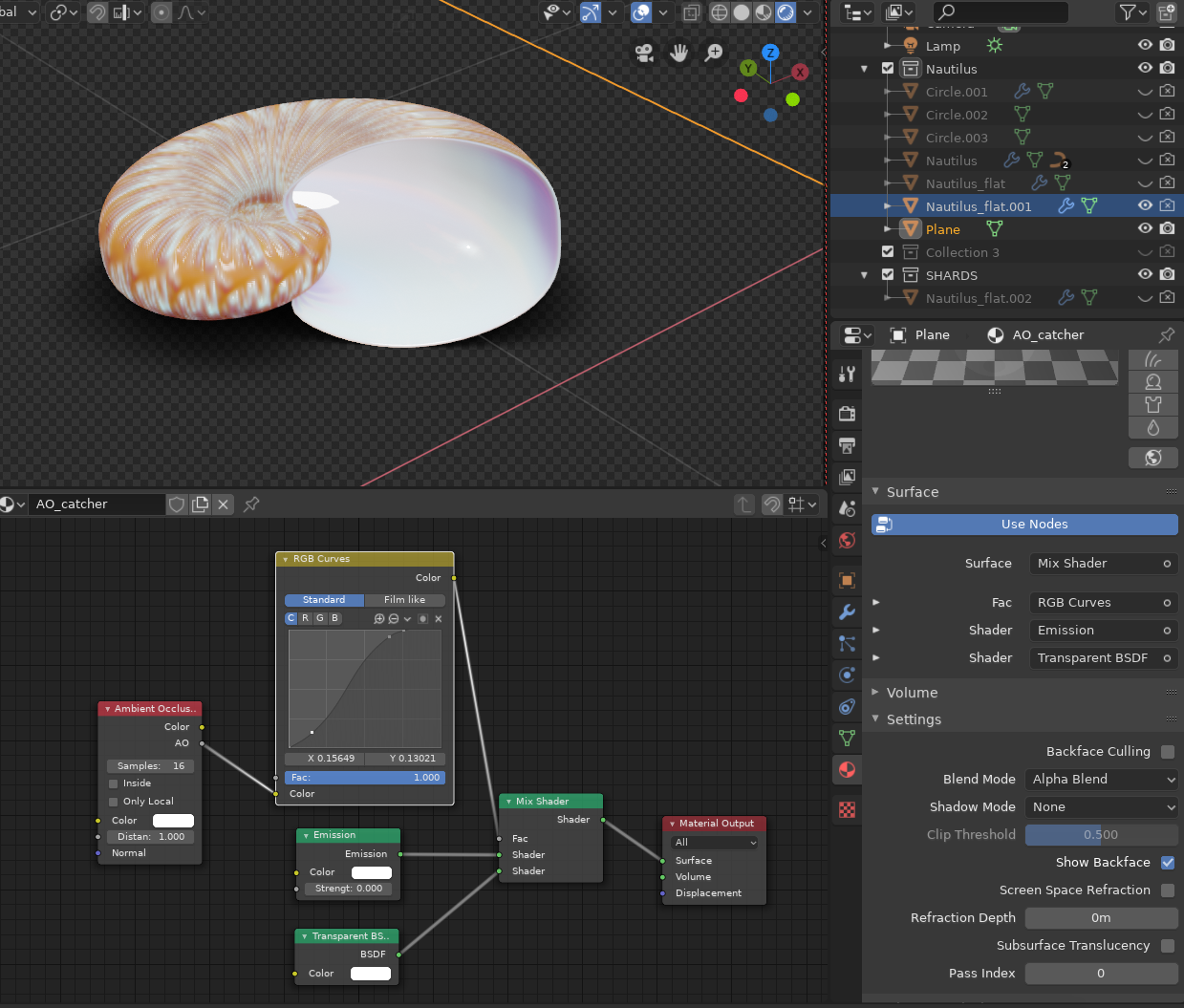This screenshot has width=1184, height=1008.
Task: Open the View Layer properties tab
Action: point(847,477)
